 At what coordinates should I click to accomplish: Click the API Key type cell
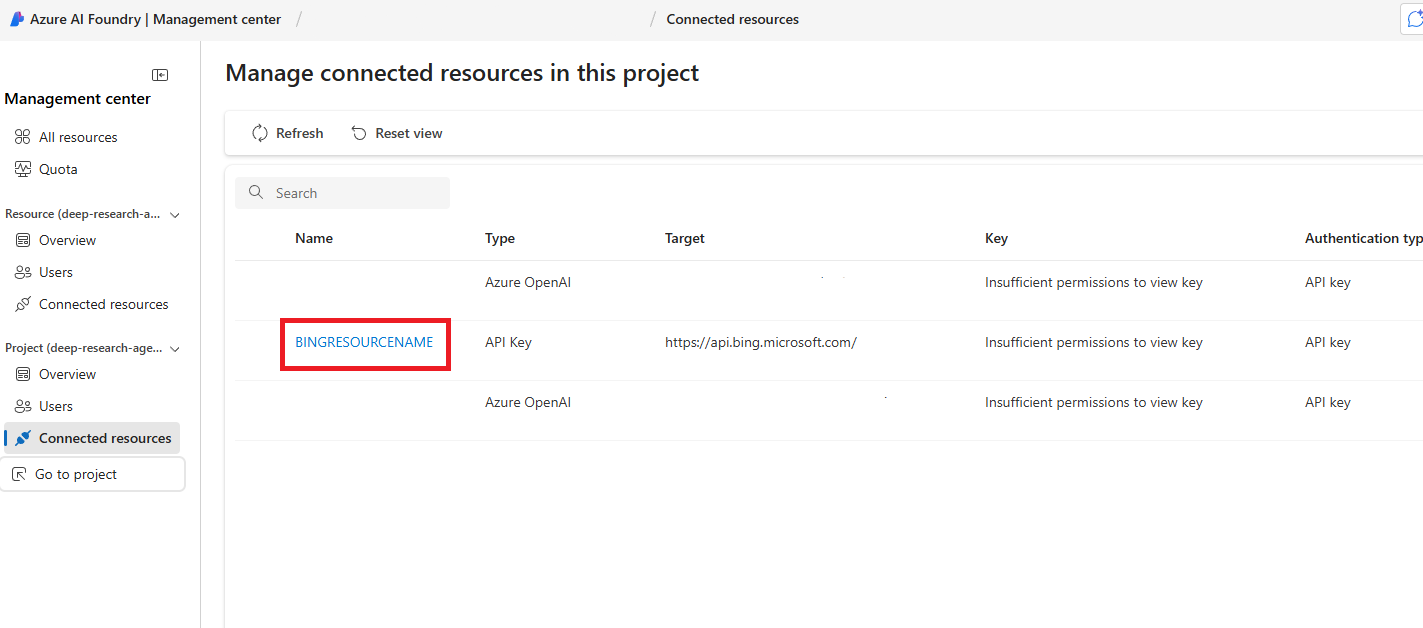click(508, 342)
